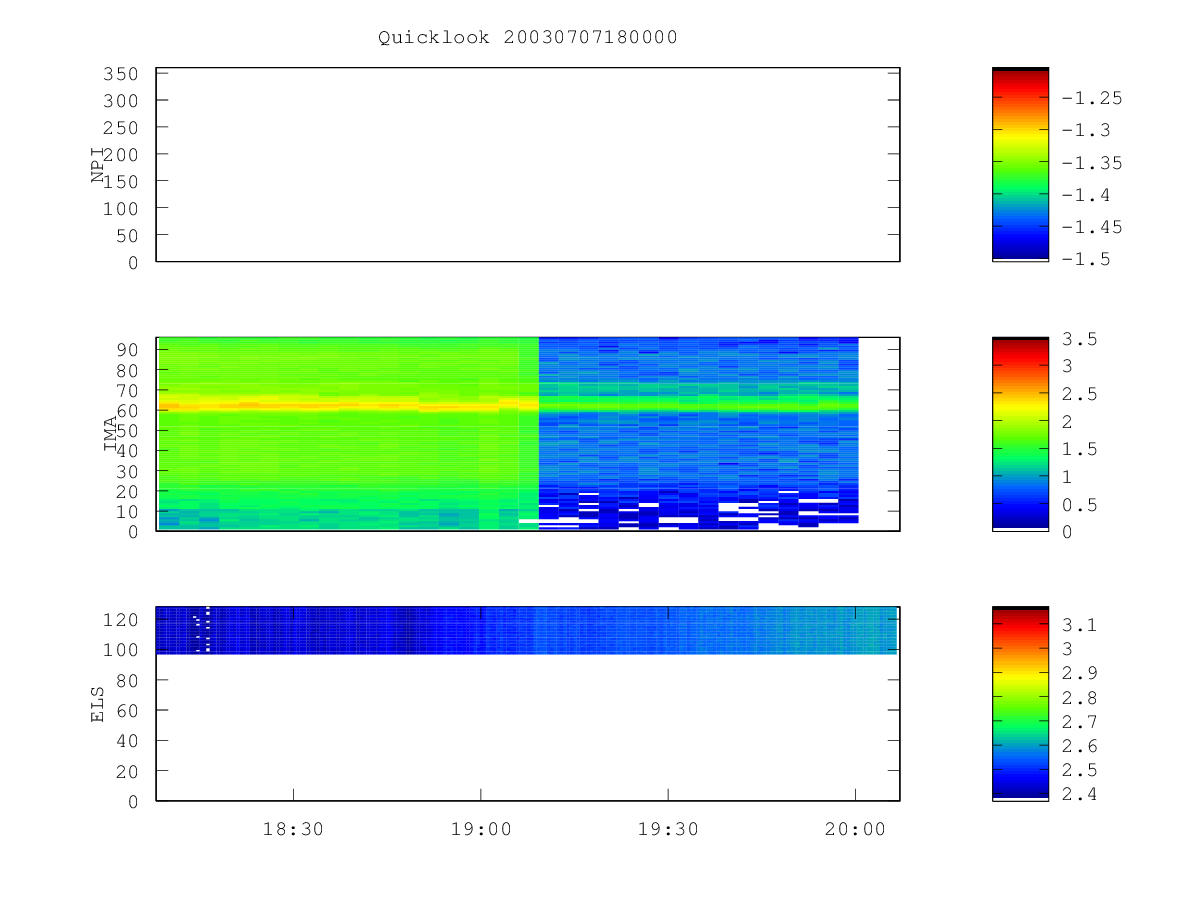Screen dimensions: 1200x900
Task: Click the '250' tick on NPI axis
Action: coord(119,128)
